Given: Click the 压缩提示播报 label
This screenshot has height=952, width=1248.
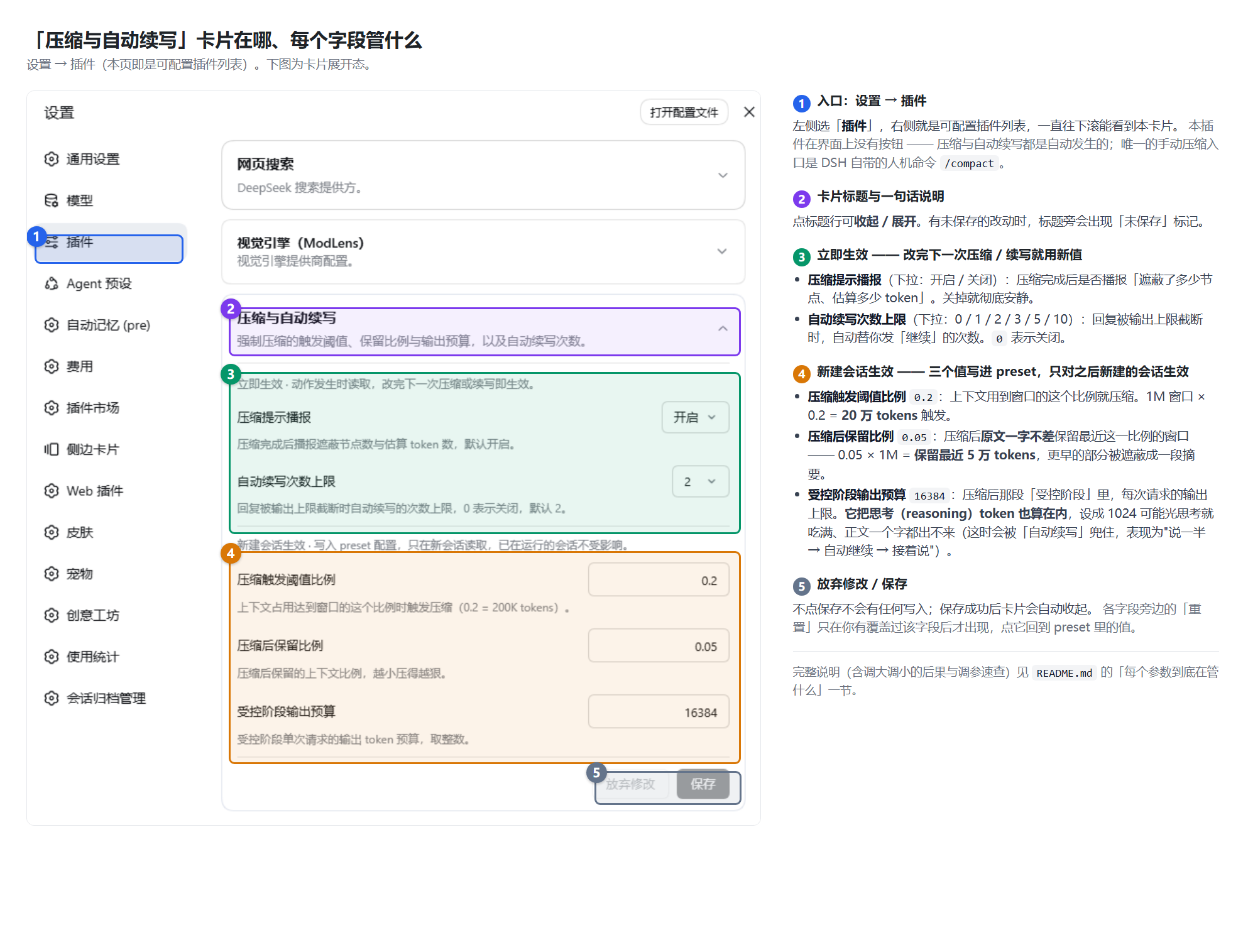Looking at the screenshot, I should pos(274,417).
